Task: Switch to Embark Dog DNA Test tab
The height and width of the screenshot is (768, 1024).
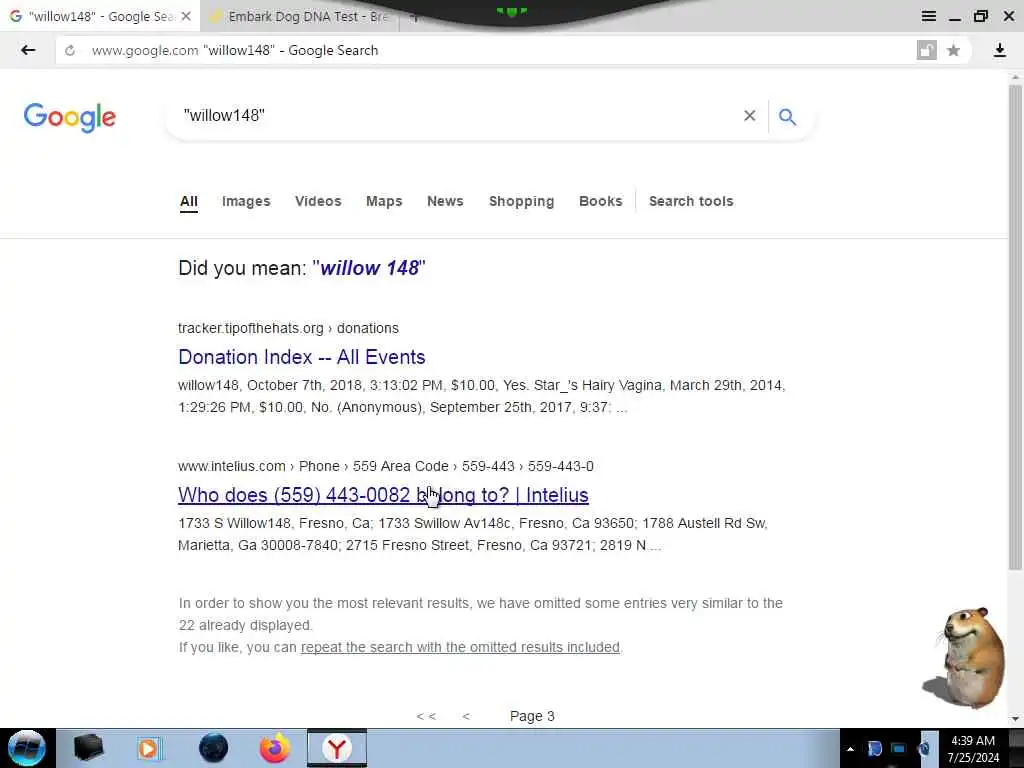Action: click(x=300, y=16)
